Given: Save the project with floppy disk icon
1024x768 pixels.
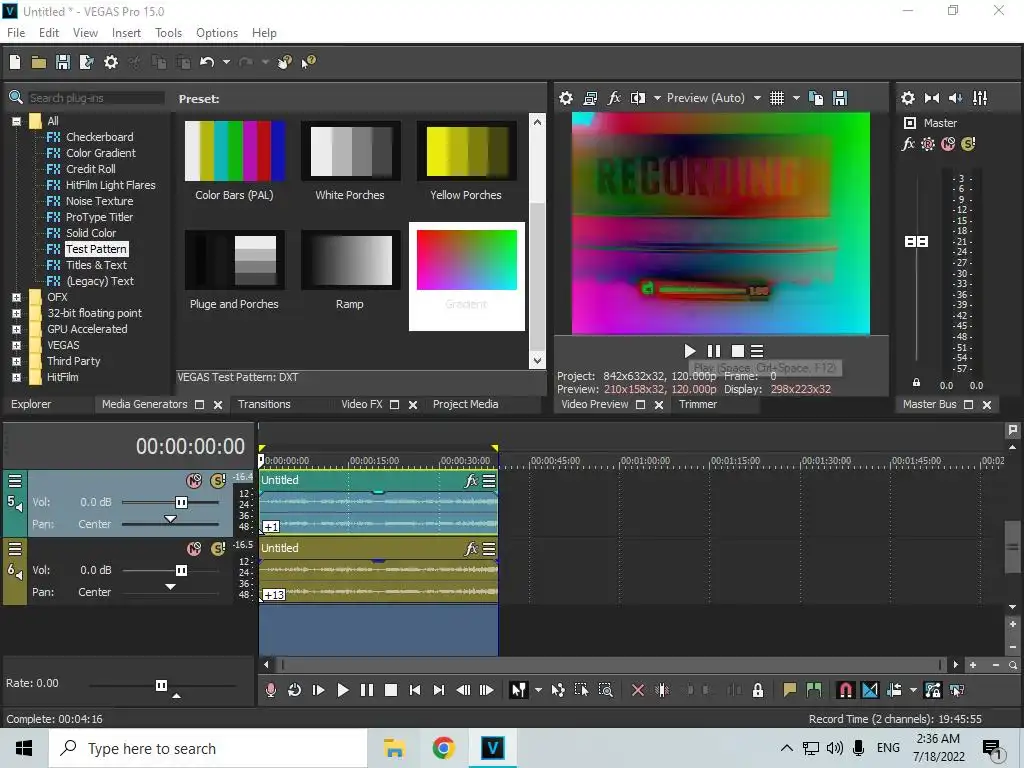Looking at the screenshot, I should (x=63, y=62).
